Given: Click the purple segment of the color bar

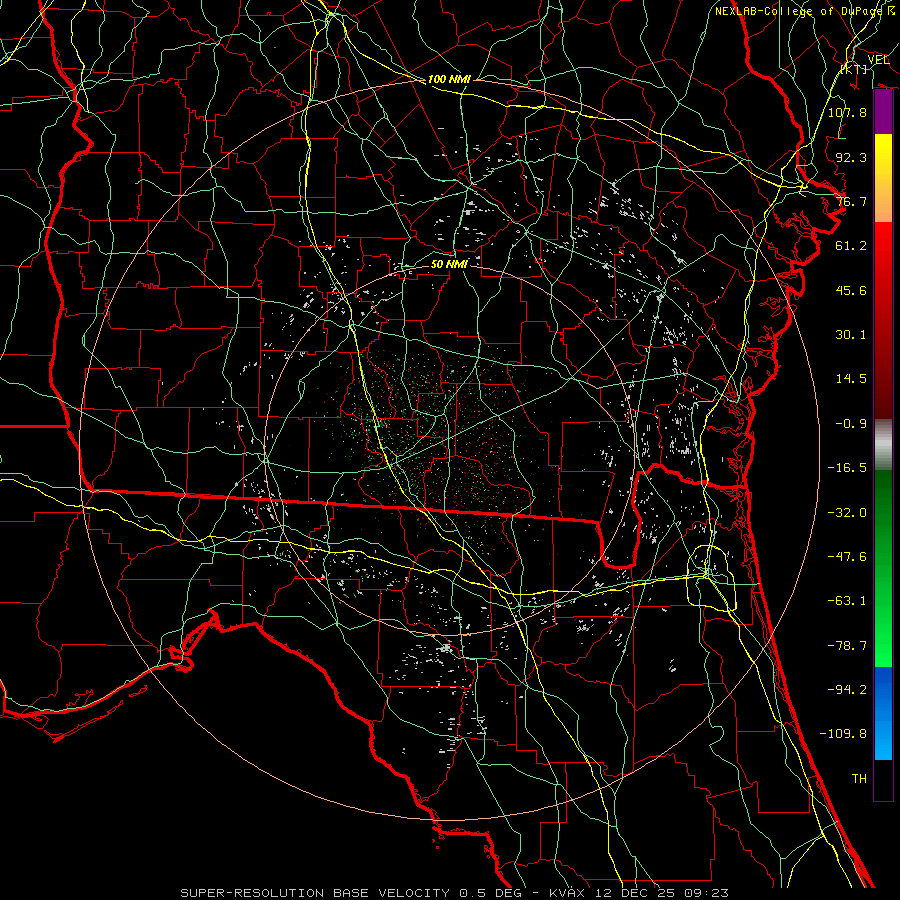Looking at the screenshot, I should (883, 111).
